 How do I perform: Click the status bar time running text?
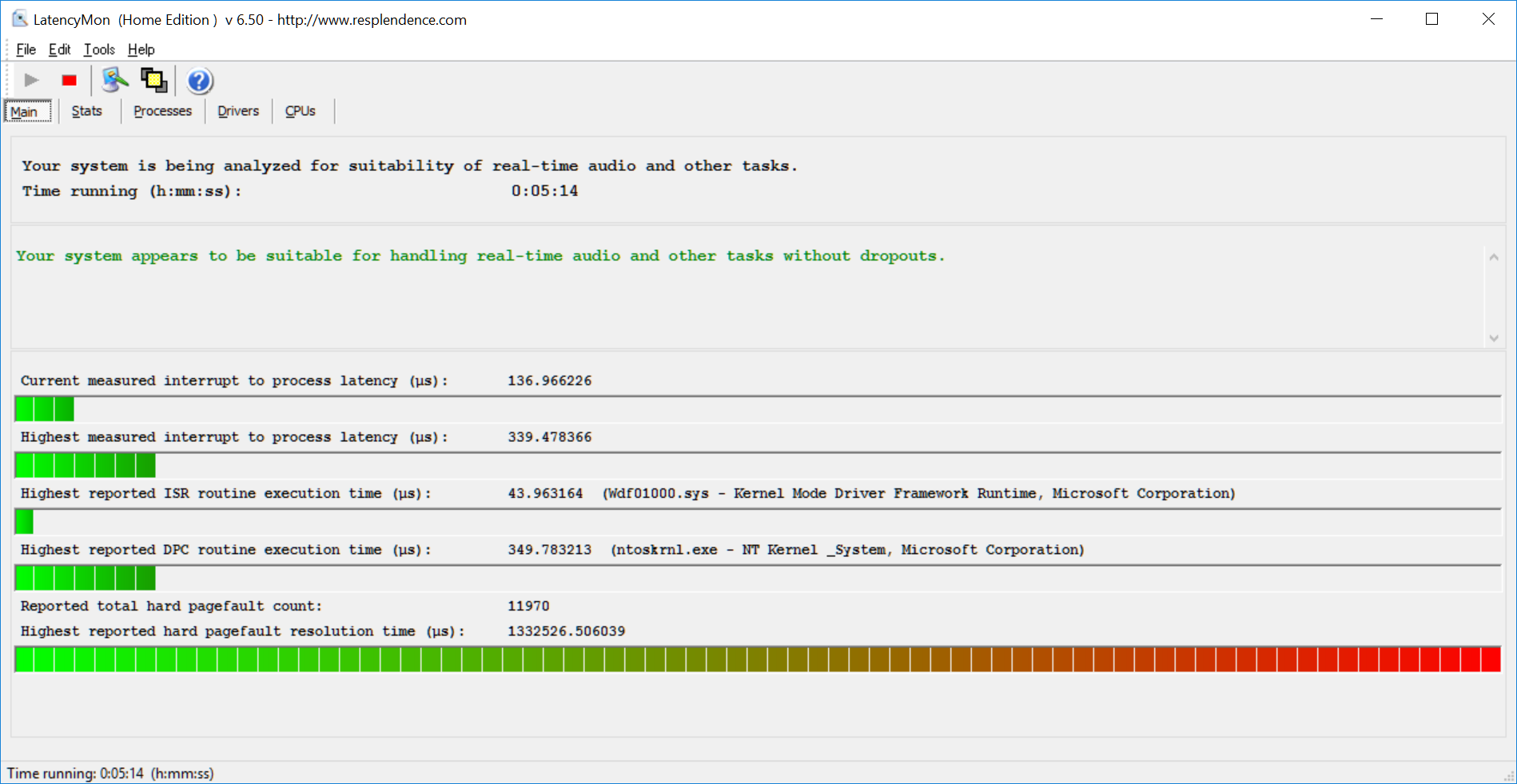[x=110, y=774]
